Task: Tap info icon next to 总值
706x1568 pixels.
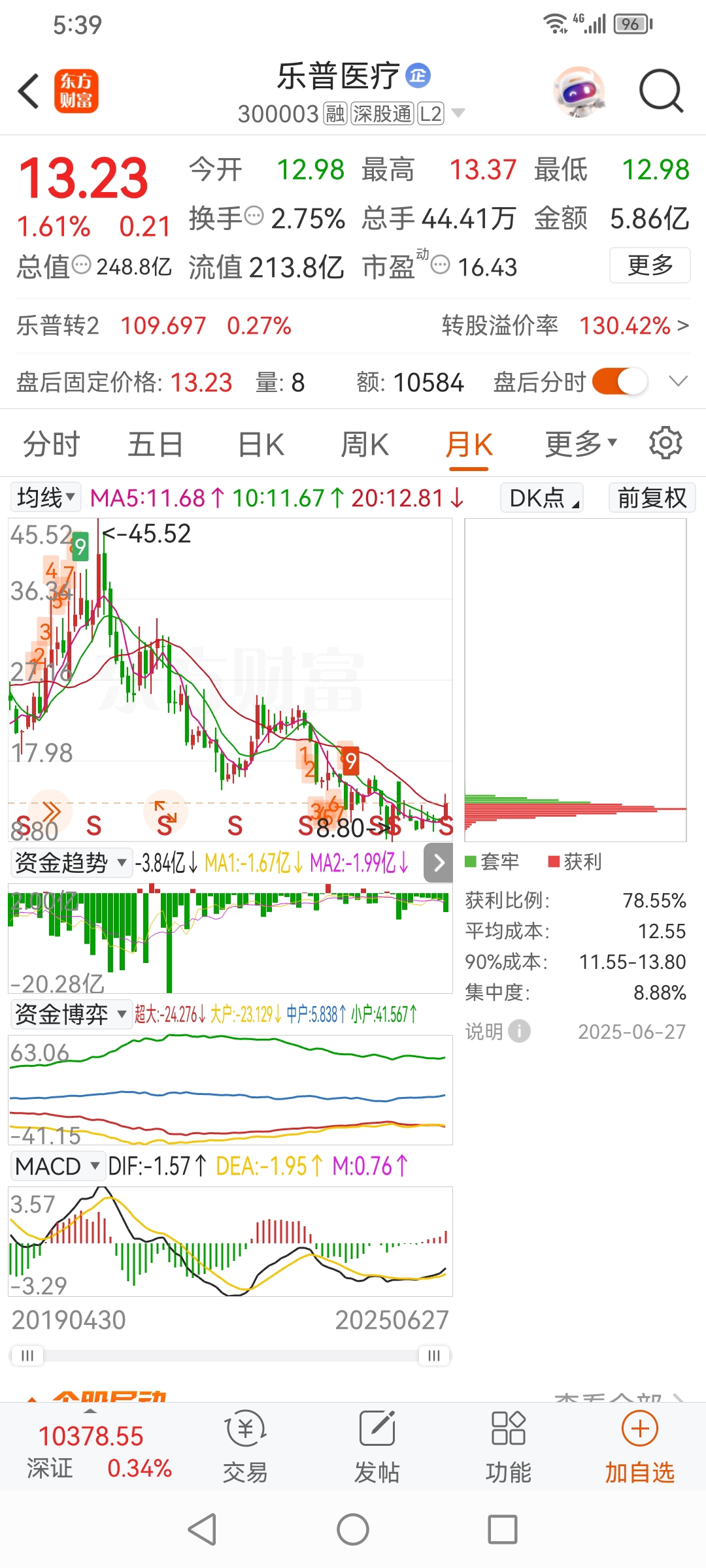Action: 81,265
